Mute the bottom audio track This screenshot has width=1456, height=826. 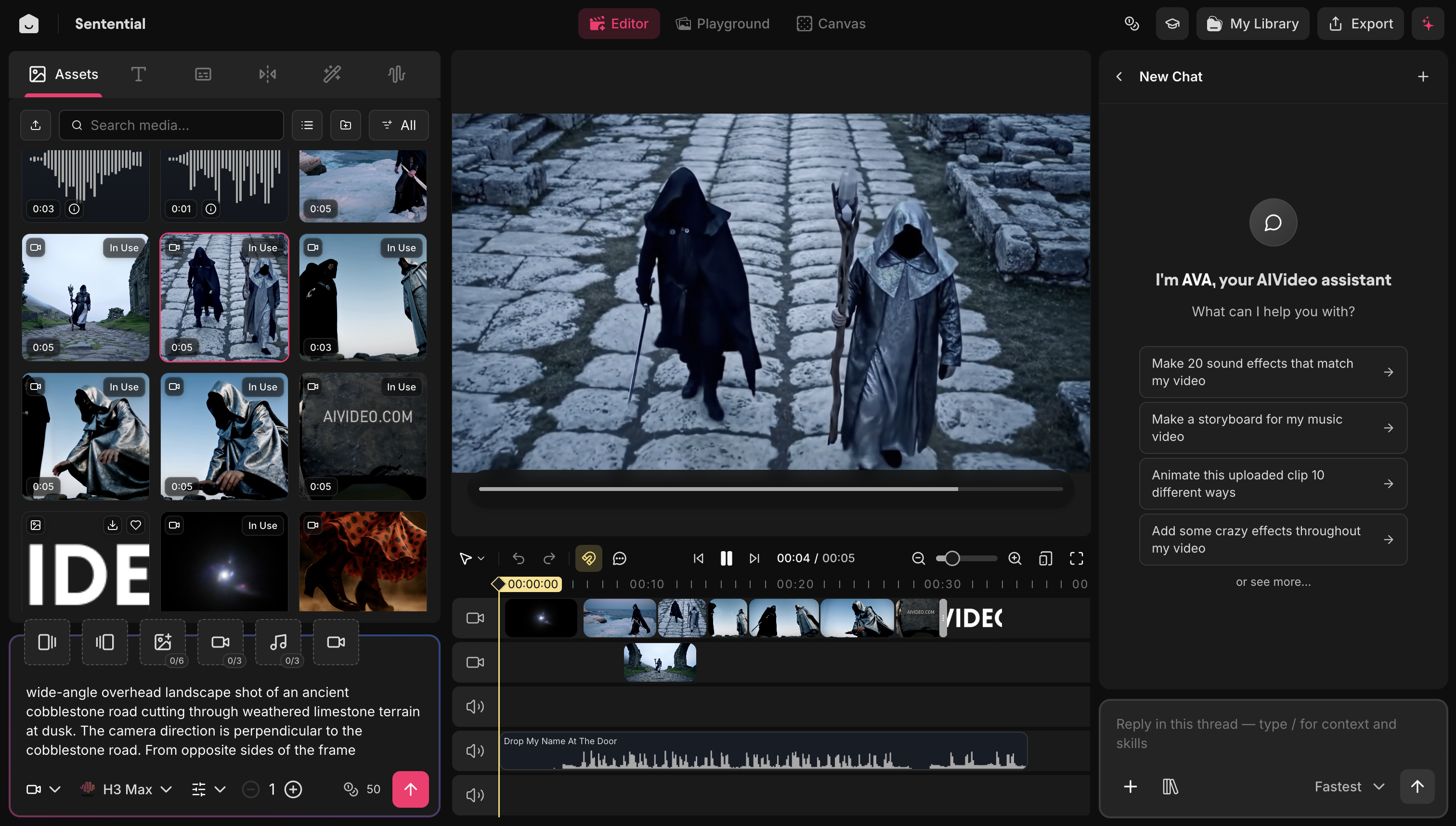point(475,795)
